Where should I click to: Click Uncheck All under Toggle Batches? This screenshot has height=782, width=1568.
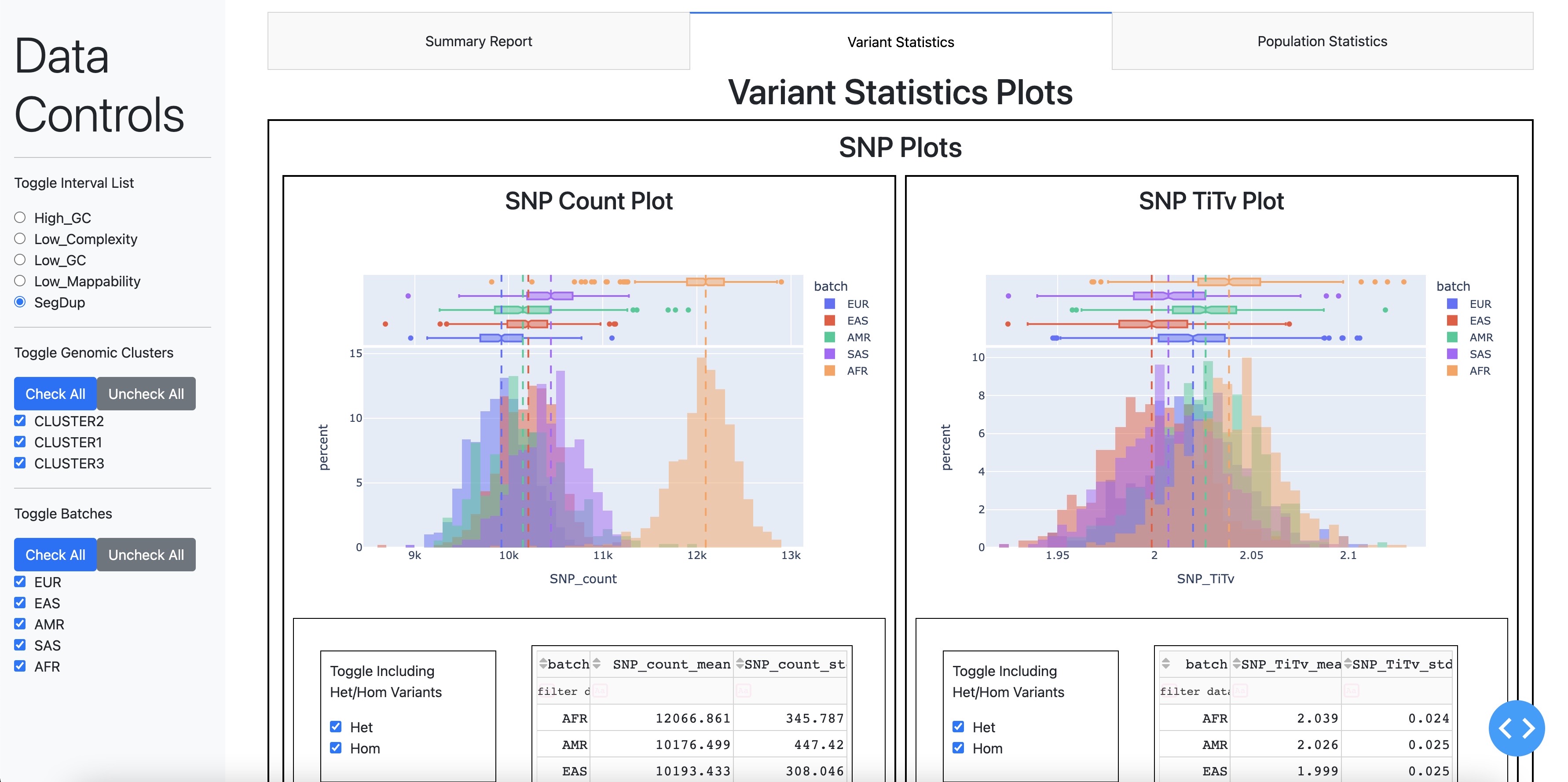[x=146, y=555]
